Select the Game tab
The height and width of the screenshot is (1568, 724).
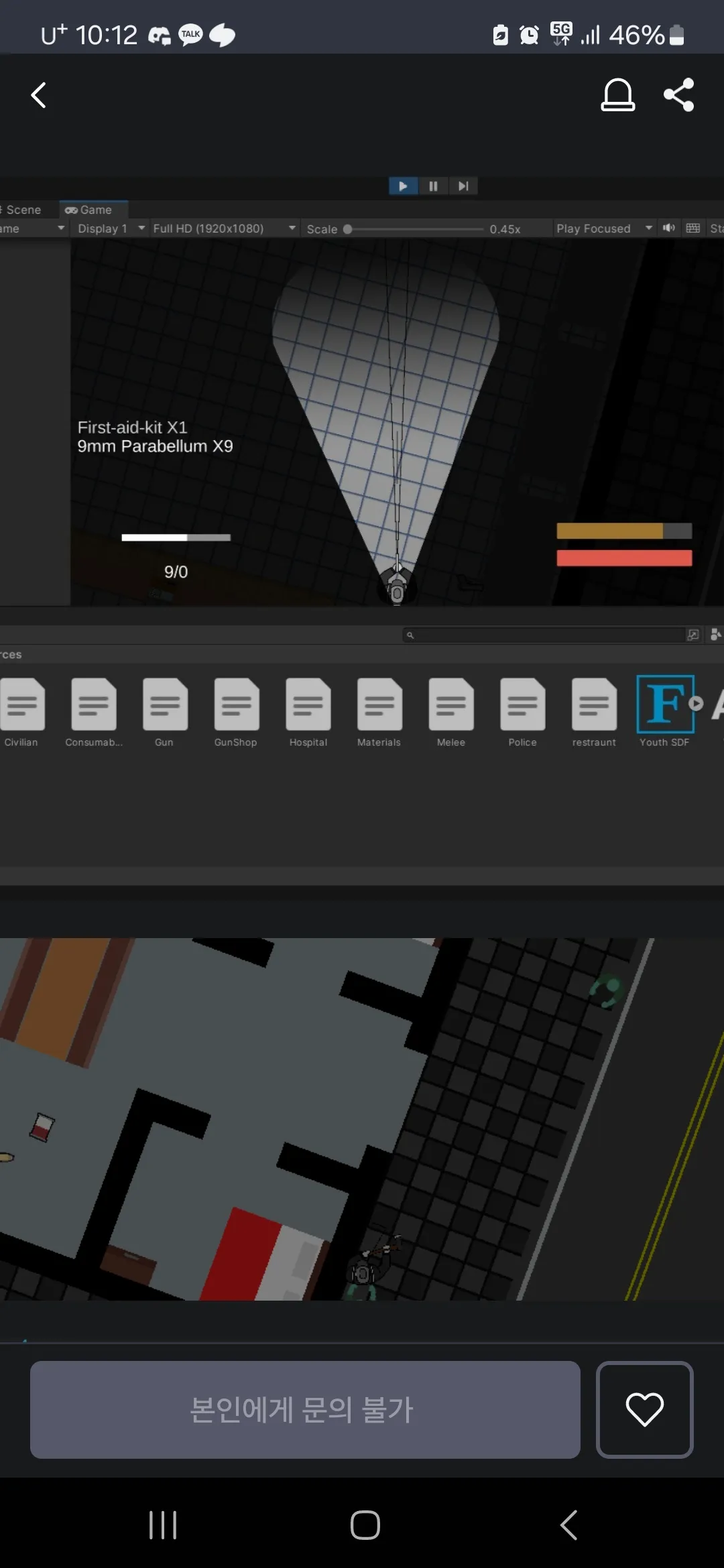click(x=93, y=210)
